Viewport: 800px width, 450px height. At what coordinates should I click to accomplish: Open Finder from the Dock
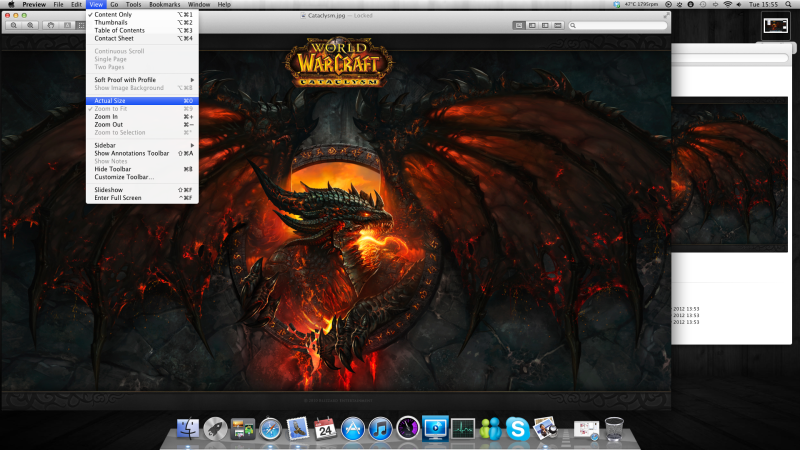tap(188, 428)
